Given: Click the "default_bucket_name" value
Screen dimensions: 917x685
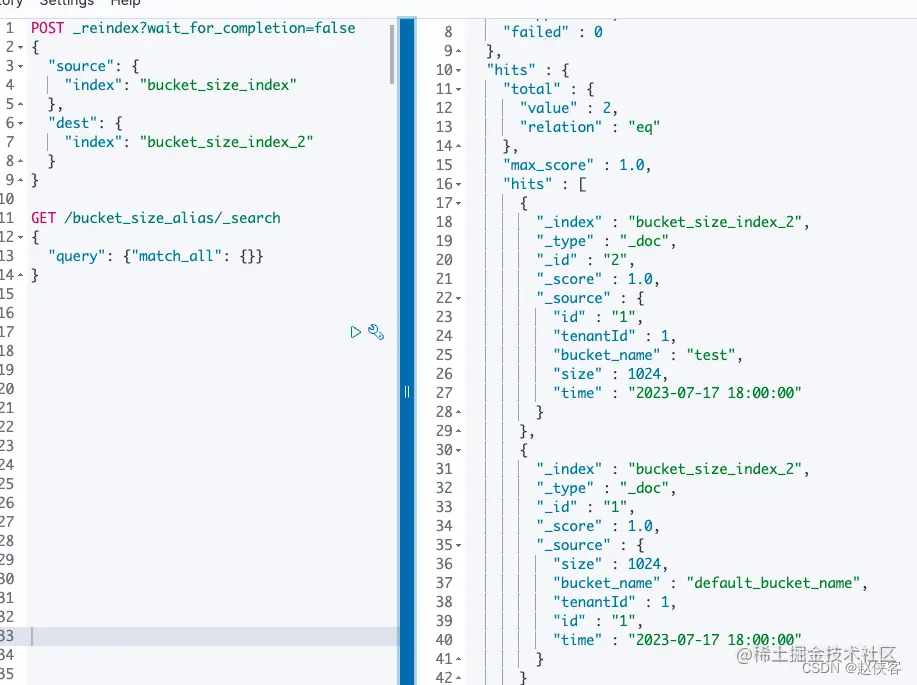Looking at the screenshot, I should coord(773,583).
